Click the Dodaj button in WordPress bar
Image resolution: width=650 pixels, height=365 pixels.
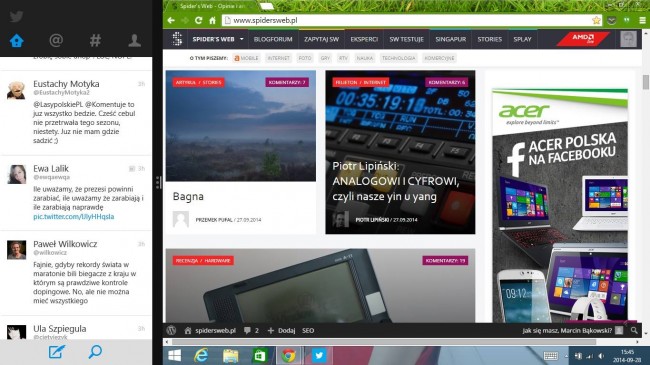click(281, 331)
